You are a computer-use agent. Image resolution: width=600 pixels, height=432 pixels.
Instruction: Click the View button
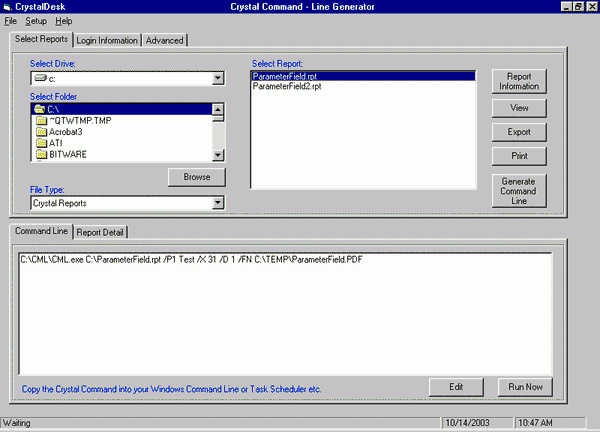pos(519,108)
